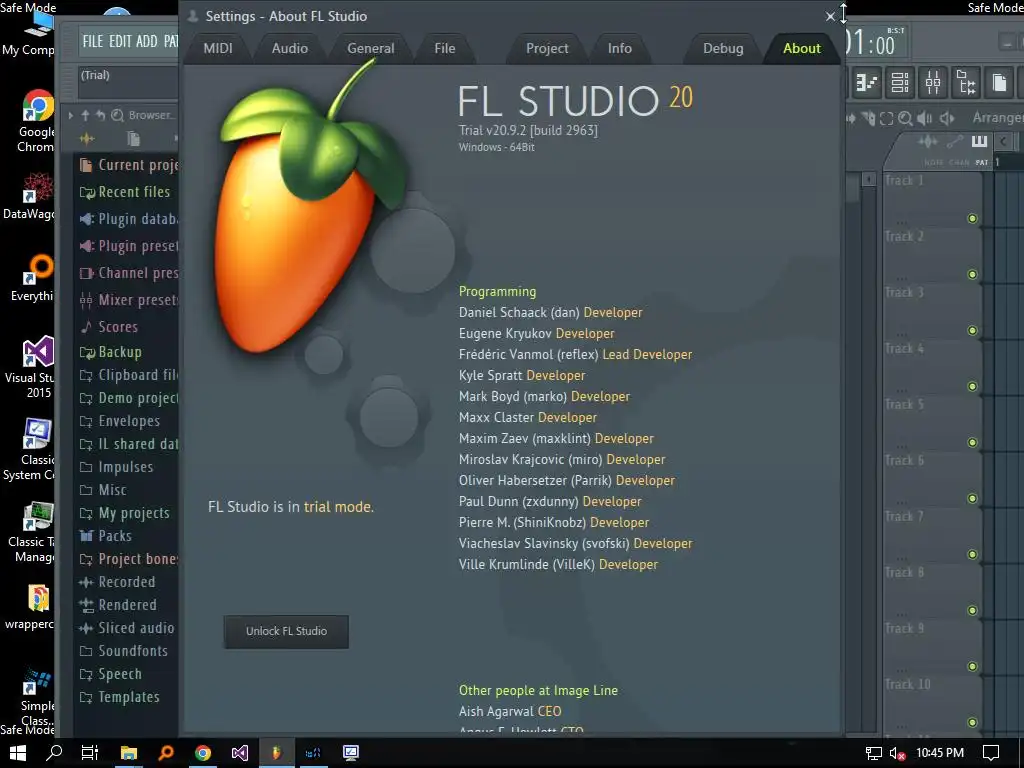Switch to the Audio settings tab
The width and height of the screenshot is (1024, 768).
pos(290,48)
